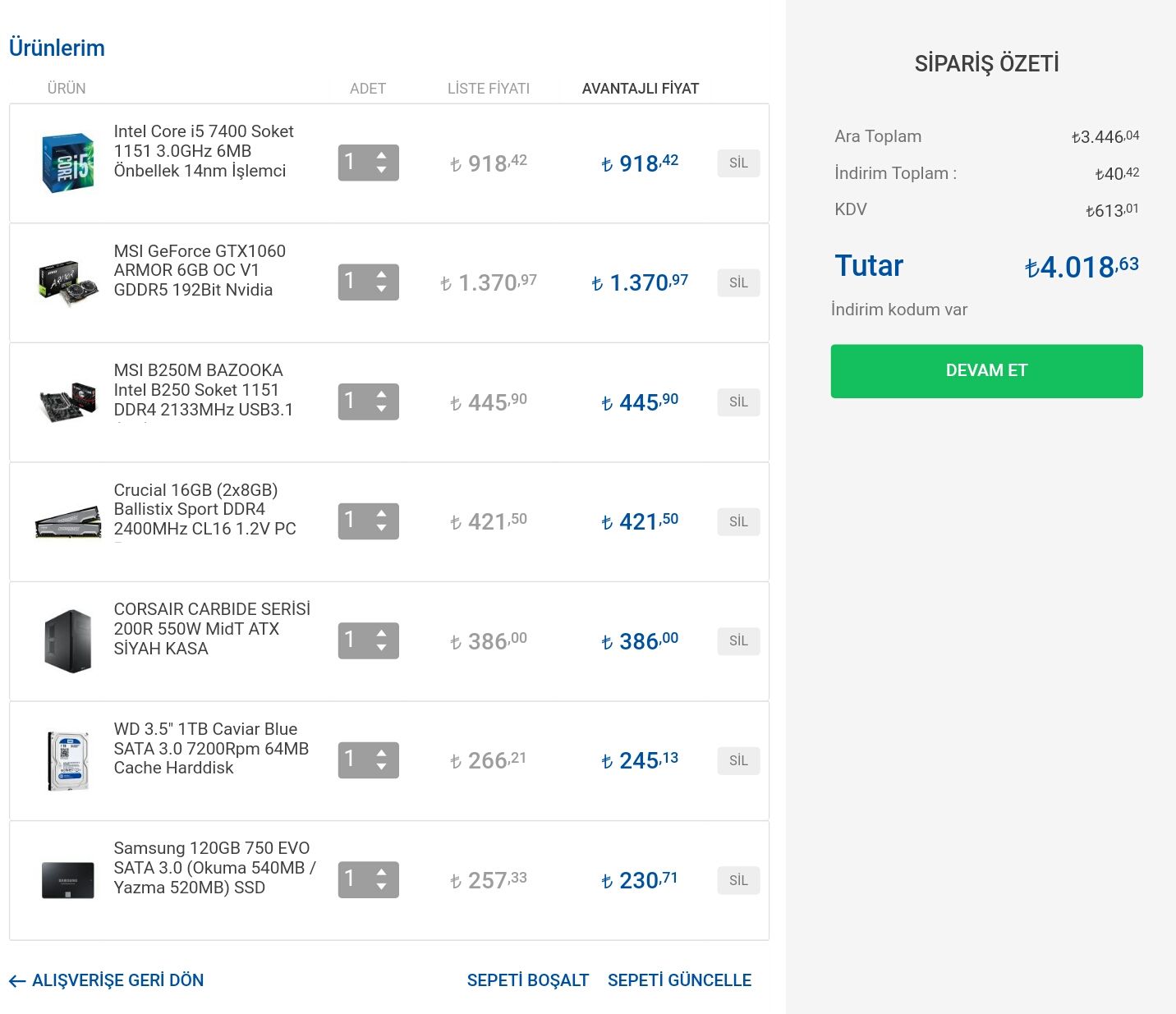Viewport: 1176px width, 1014px height.
Task: Decrease quantity of MSI GTX1060 card
Action: point(381,290)
